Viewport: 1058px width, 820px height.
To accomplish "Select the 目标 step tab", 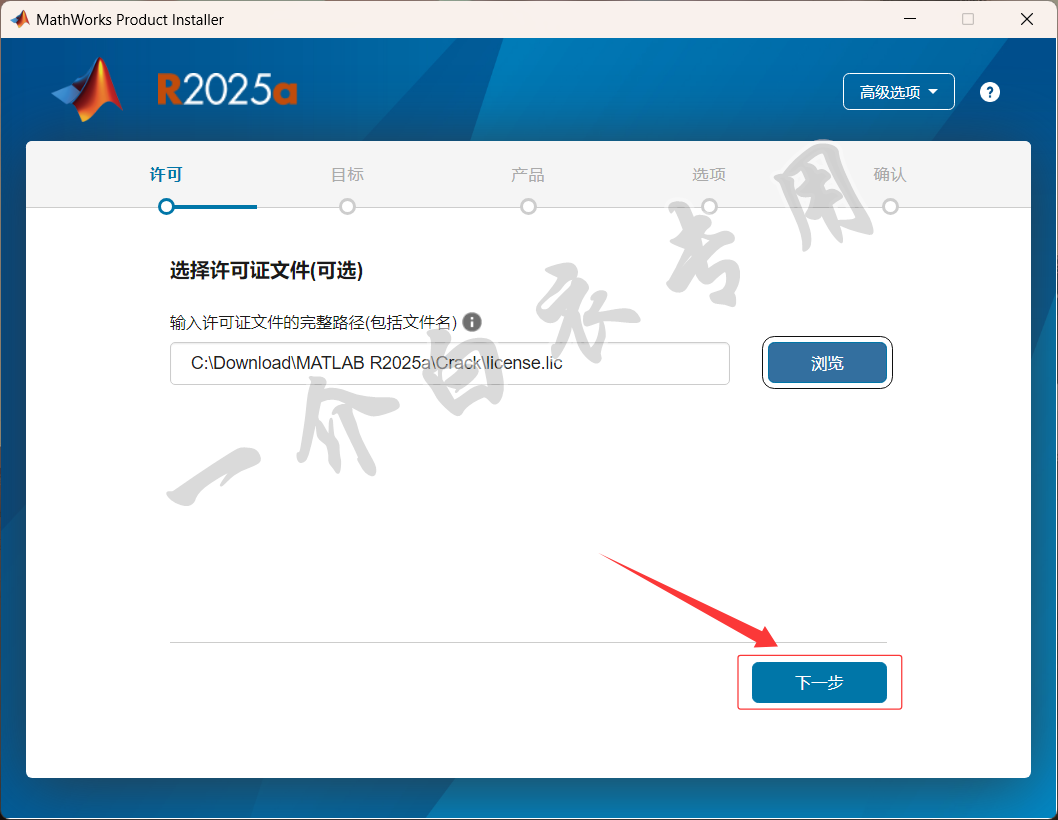I will (347, 175).
